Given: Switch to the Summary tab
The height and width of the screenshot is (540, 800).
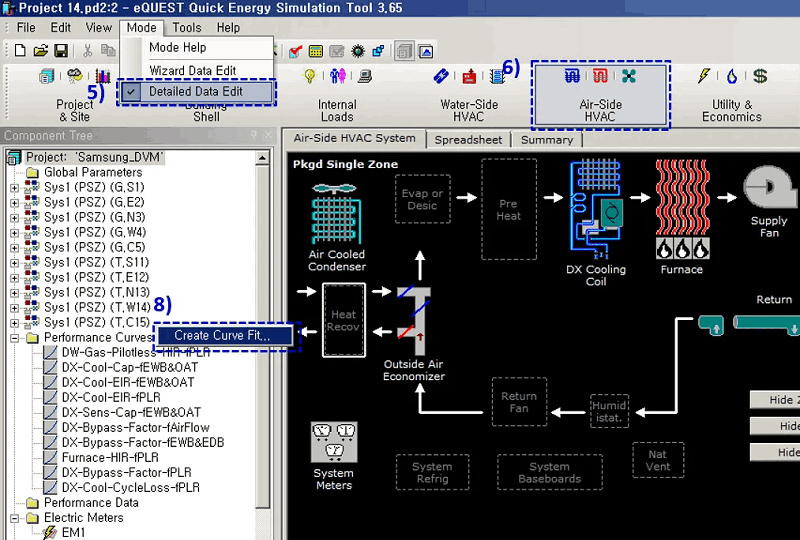Looking at the screenshot, I should [546, 140].
